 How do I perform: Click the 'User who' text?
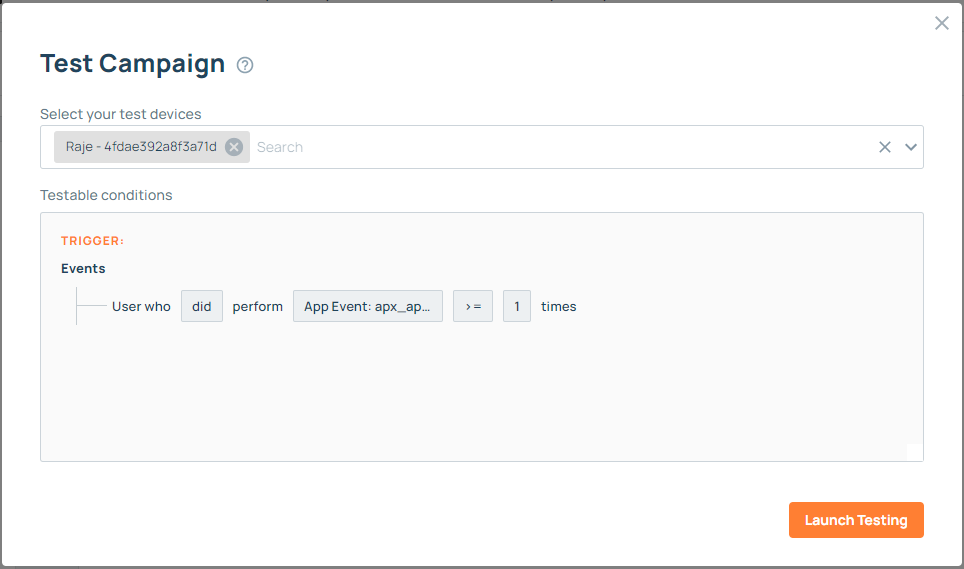click(141, 306)
